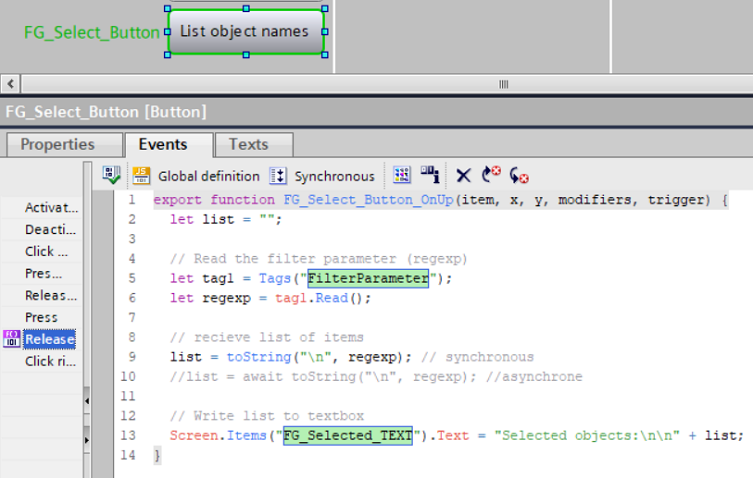The image size is (753, 478).
Task: Click the purple function icon beside Release
Action: coord(12,339)
